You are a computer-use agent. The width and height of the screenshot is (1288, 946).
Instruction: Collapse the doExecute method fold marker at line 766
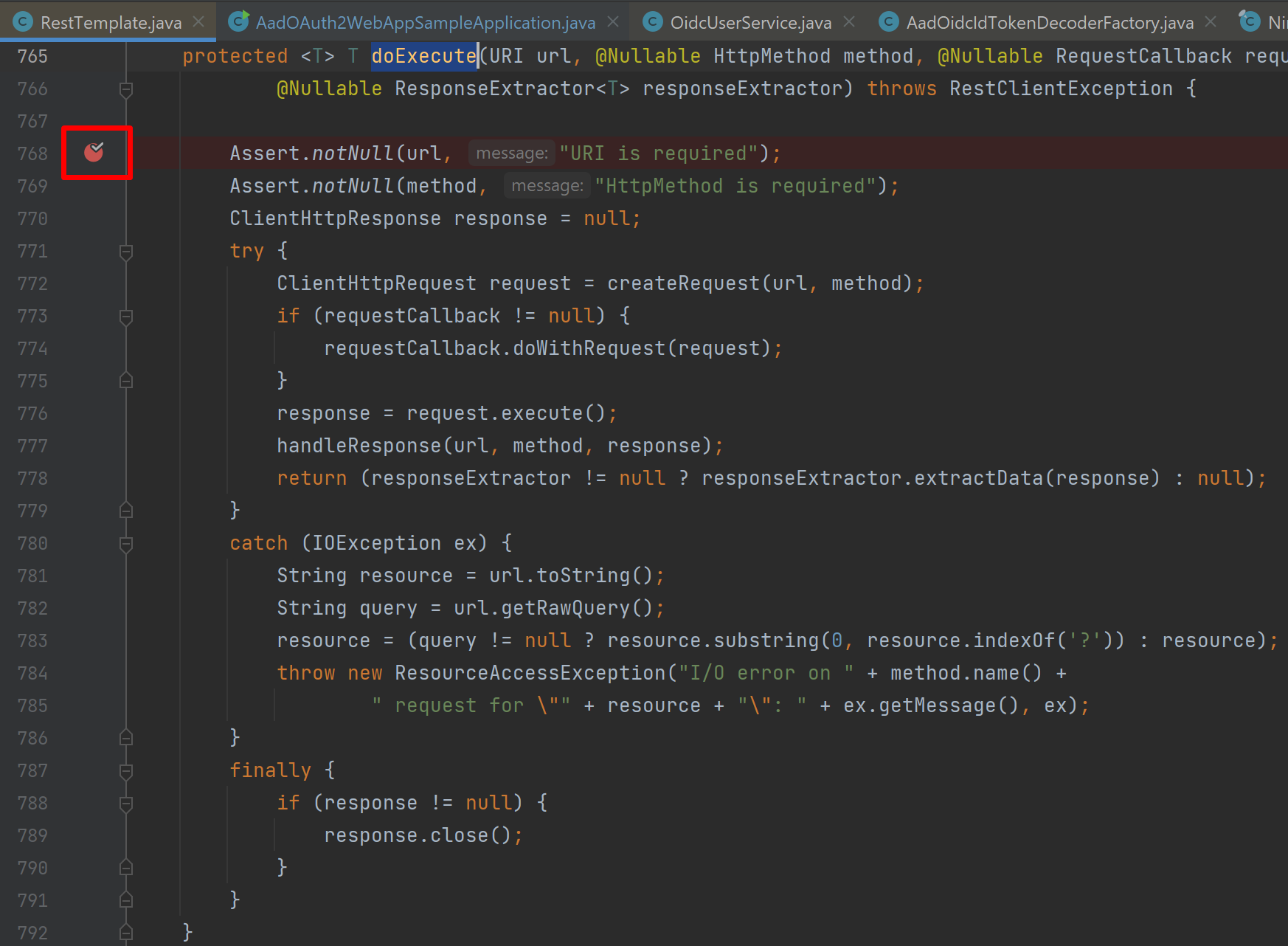tap(125, 89)
